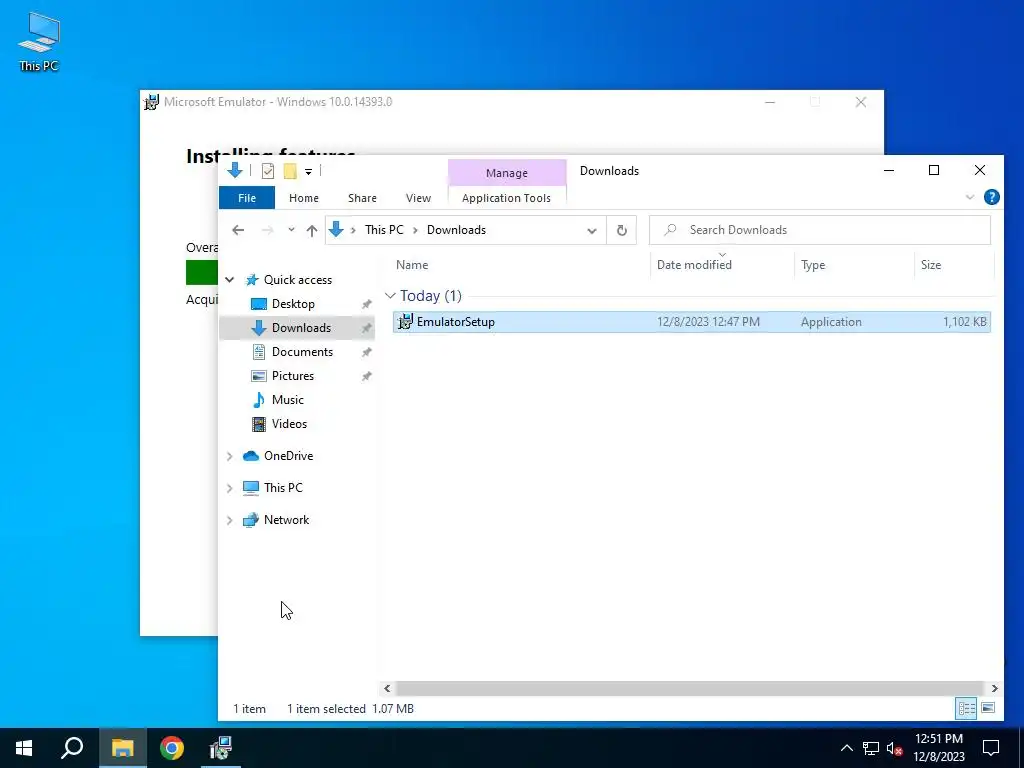Select the EmulatorSetup file
The image size is (1024, 768).
692,322
